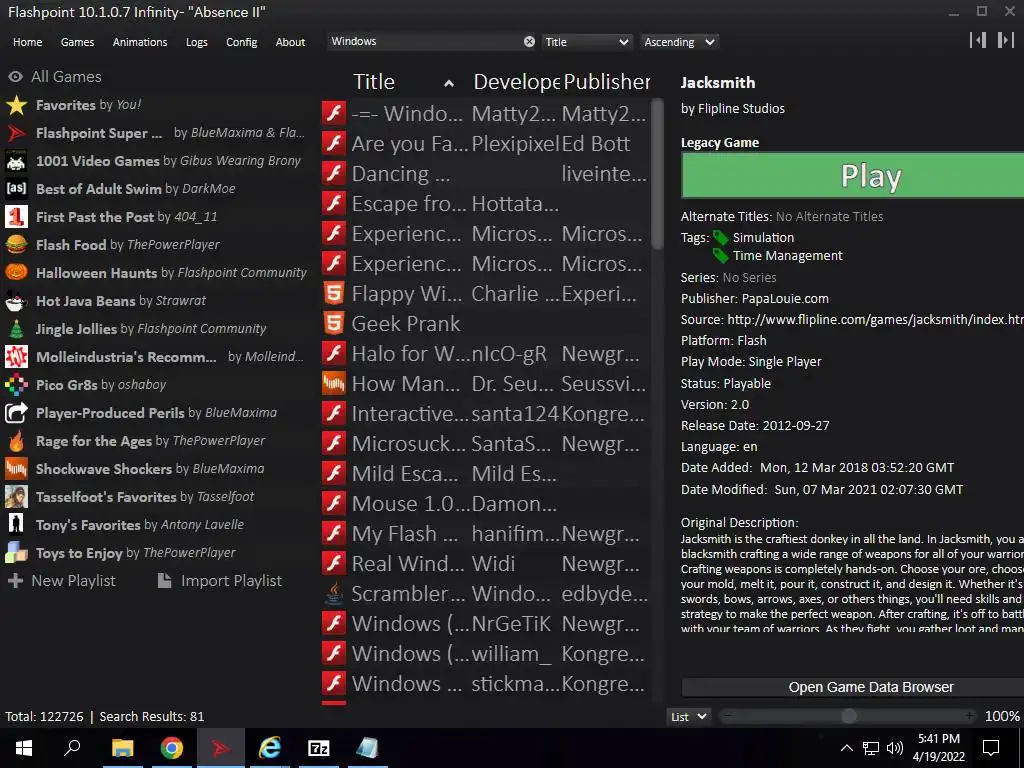
Task: Open Google Chrome from taskbar
Action: click(171, 748)
